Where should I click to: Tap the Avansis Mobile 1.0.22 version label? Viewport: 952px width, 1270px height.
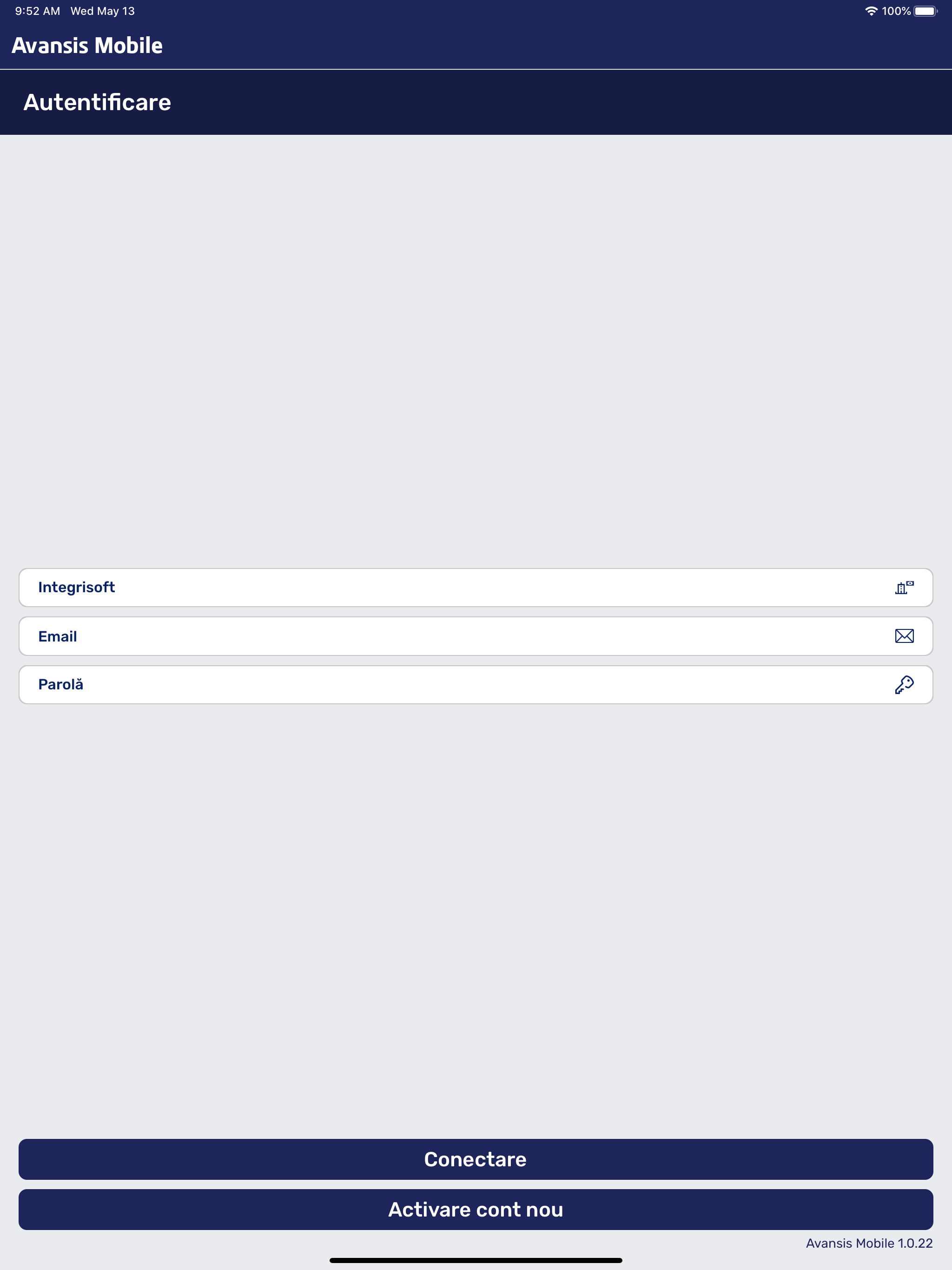click(869, 1244)
